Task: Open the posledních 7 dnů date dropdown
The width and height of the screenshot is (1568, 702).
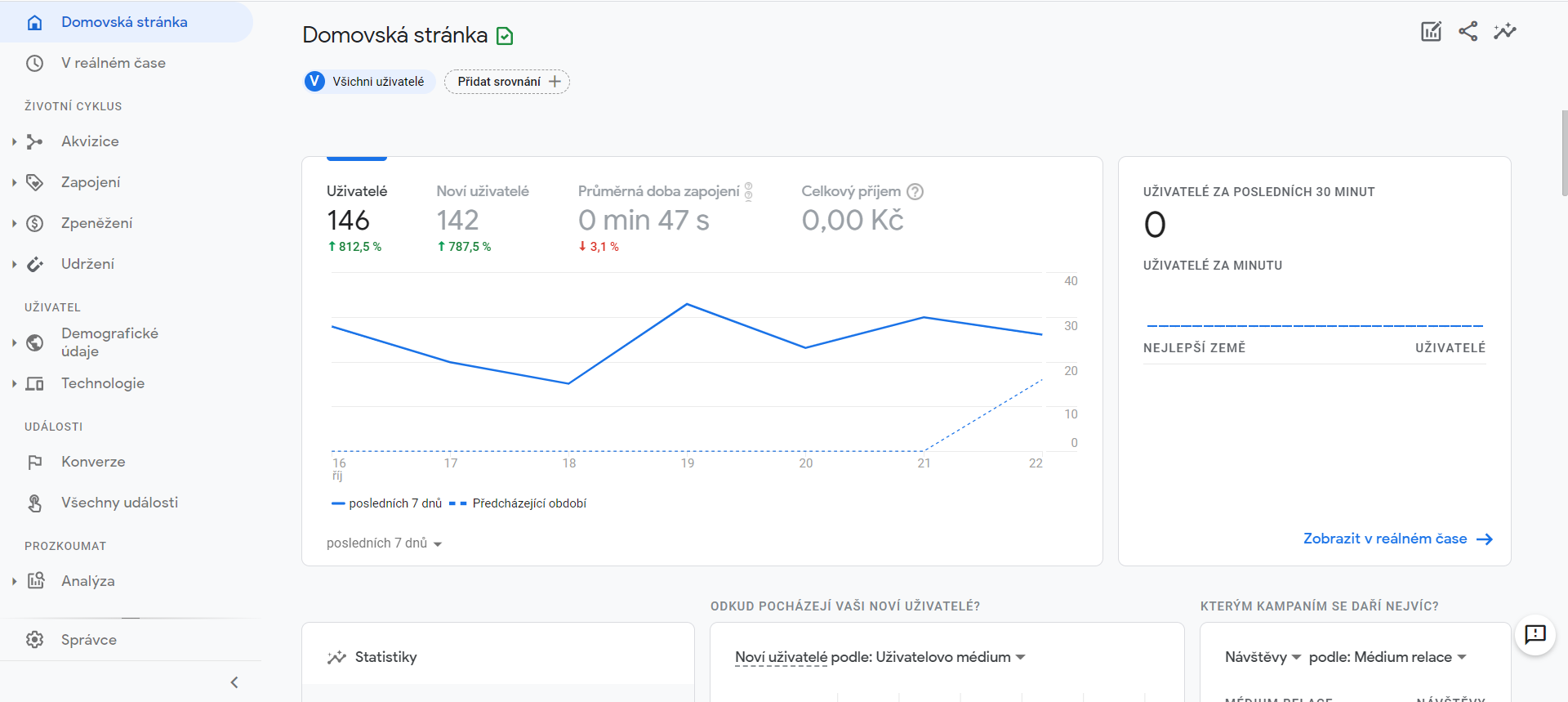Action: pyautogui.click(x=384, y=543)
